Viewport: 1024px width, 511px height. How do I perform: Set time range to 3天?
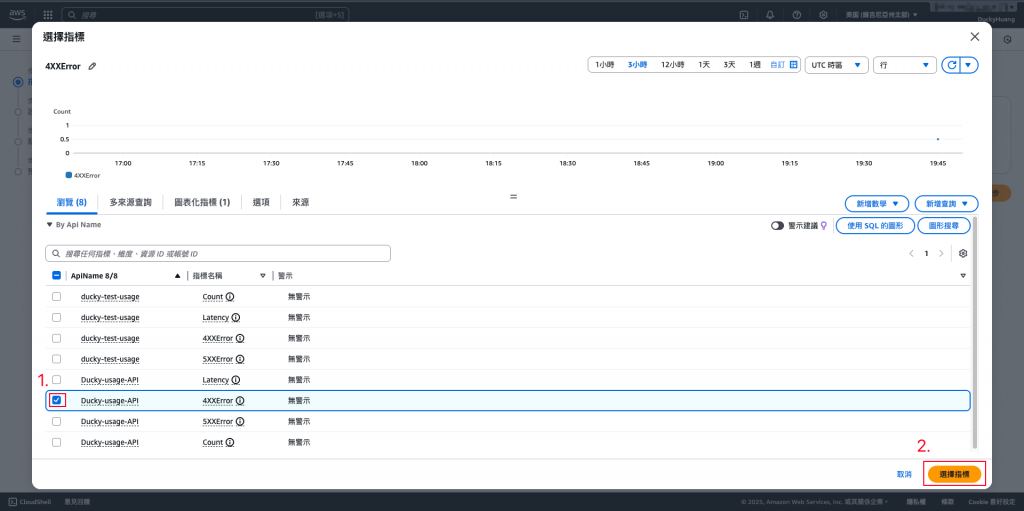(x=729, y=65)
